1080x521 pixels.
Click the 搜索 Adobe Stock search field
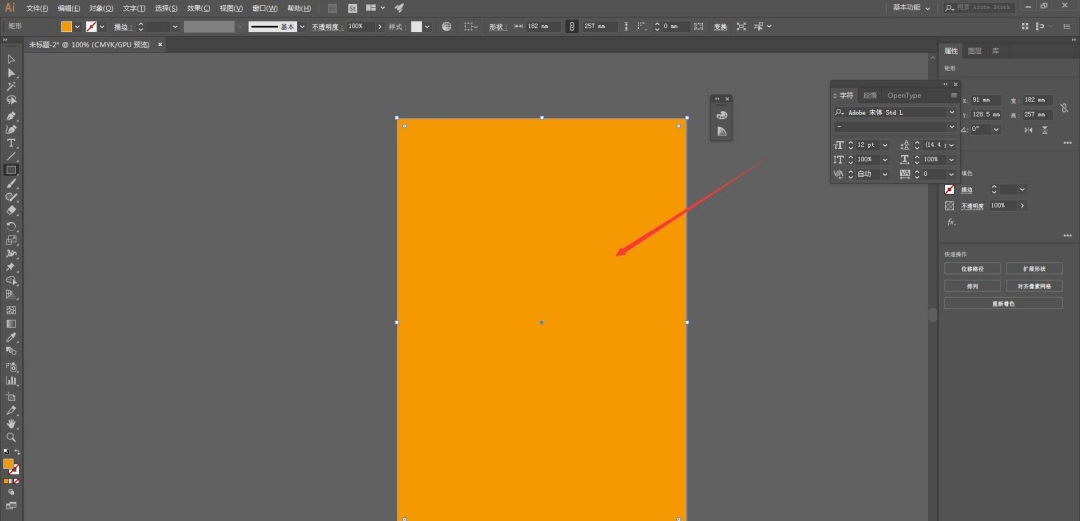[981, 8]
